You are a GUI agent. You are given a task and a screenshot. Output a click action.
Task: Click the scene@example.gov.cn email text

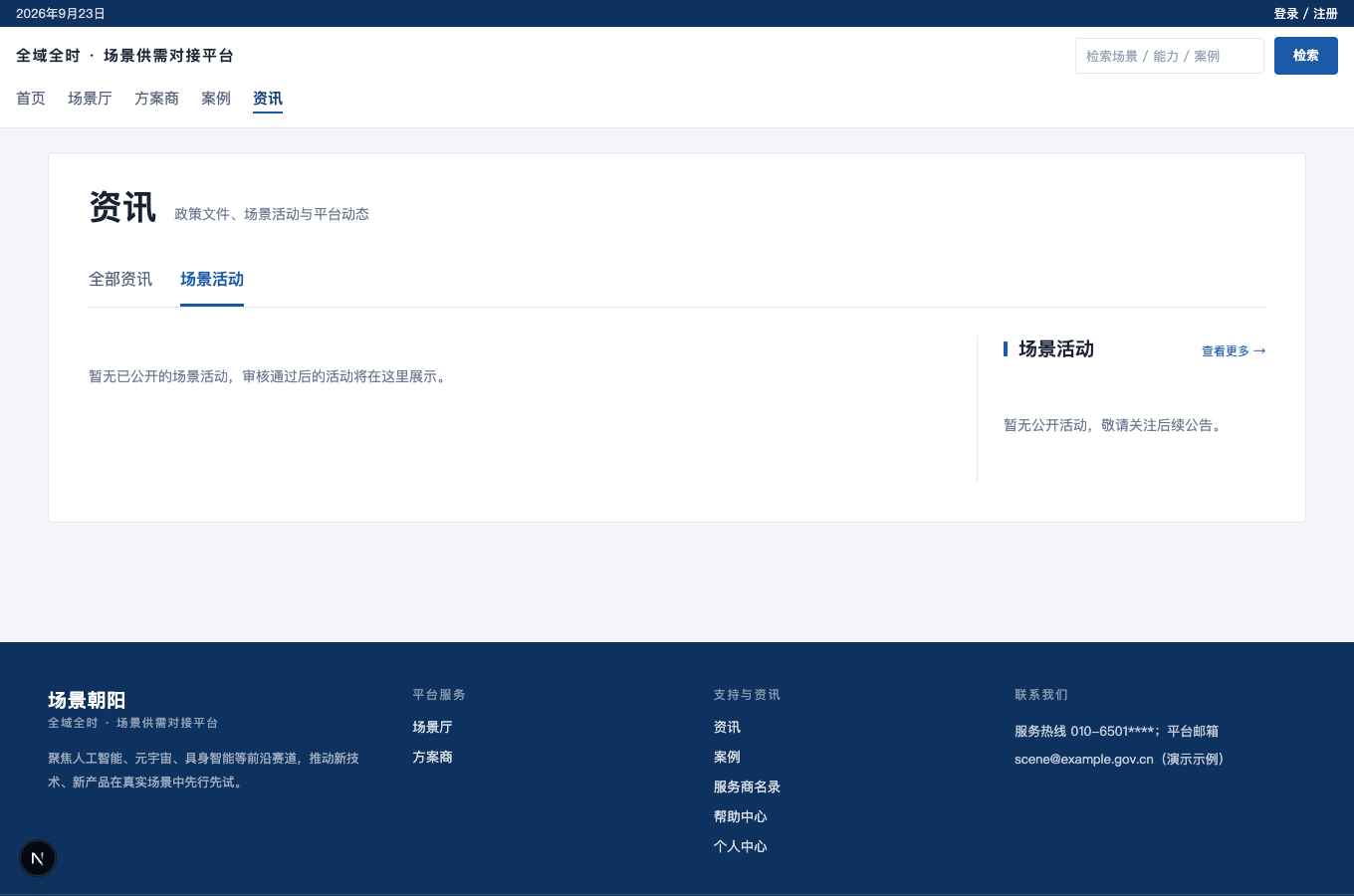click(1084, 760)
